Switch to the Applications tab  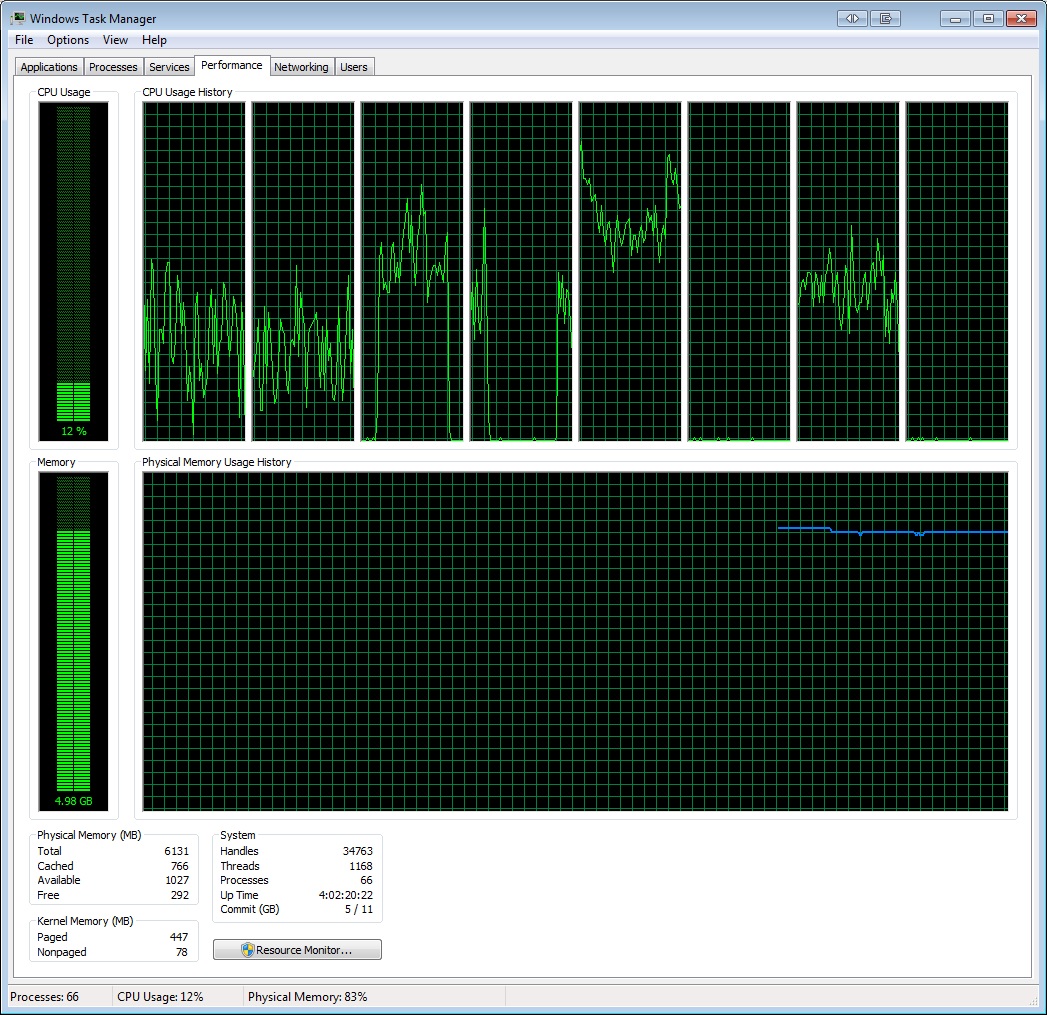point(49,67)
